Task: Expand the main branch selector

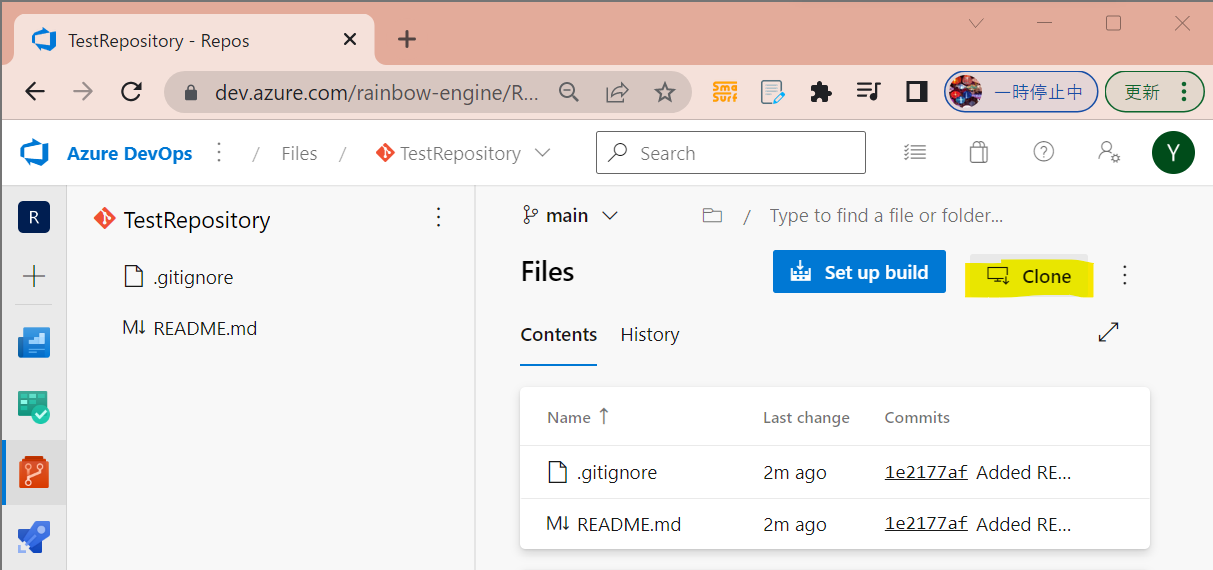Action: (571, 215)
